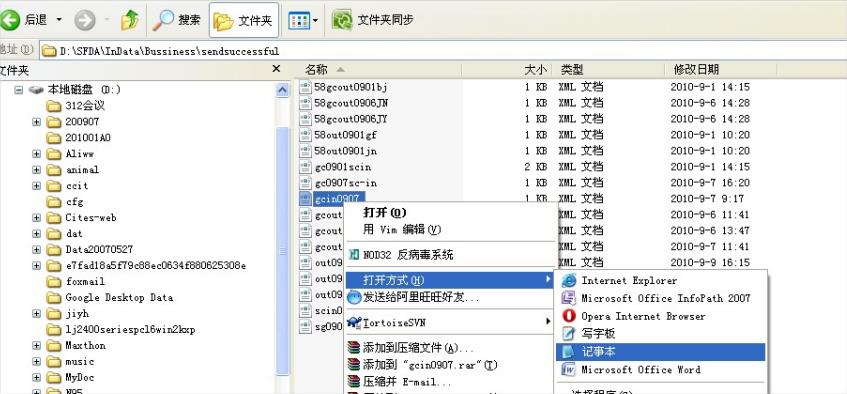Click the highlighted gcin0907 file name

(x=339, y=198)
